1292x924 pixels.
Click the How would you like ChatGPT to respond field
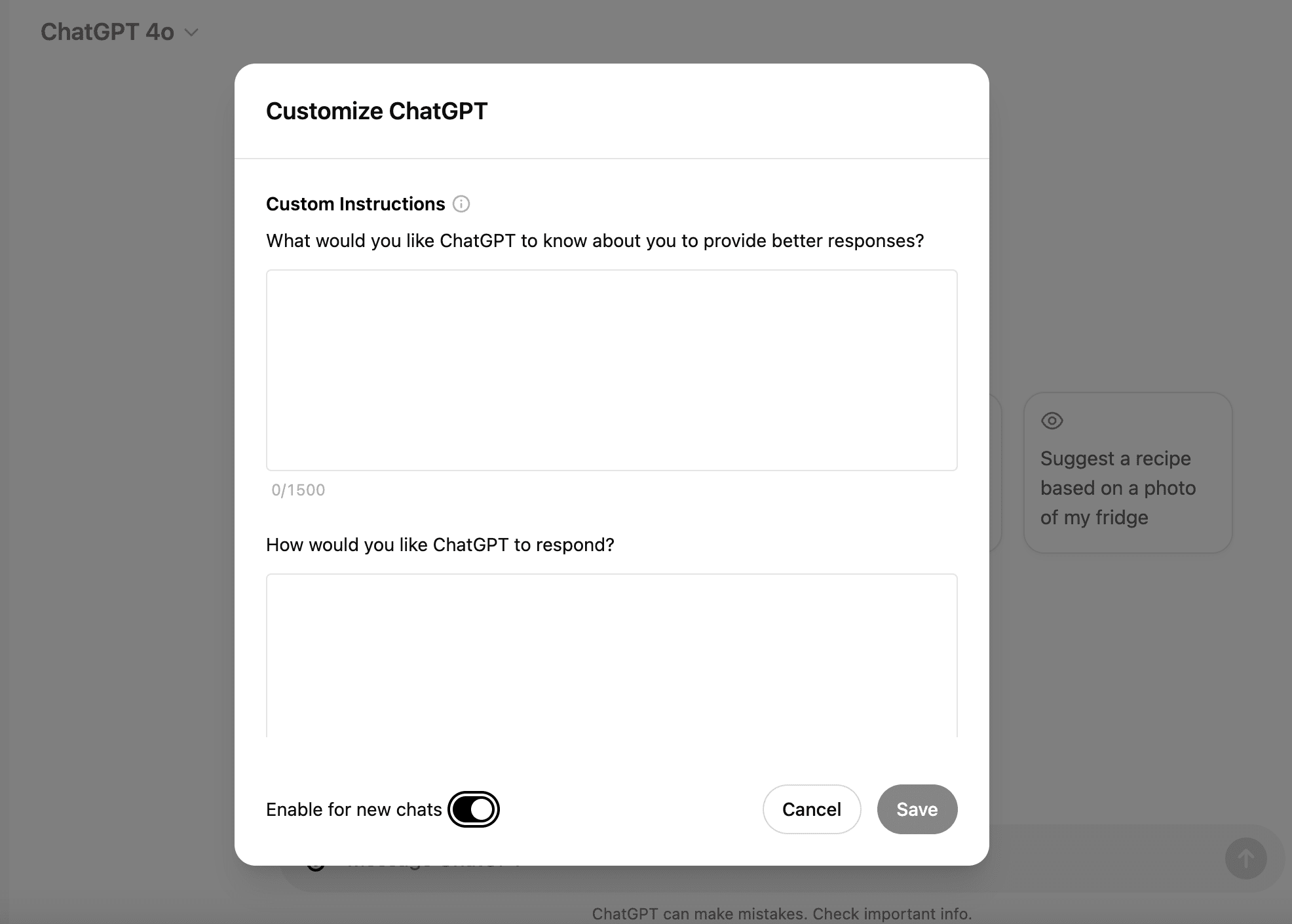(611, 656)
